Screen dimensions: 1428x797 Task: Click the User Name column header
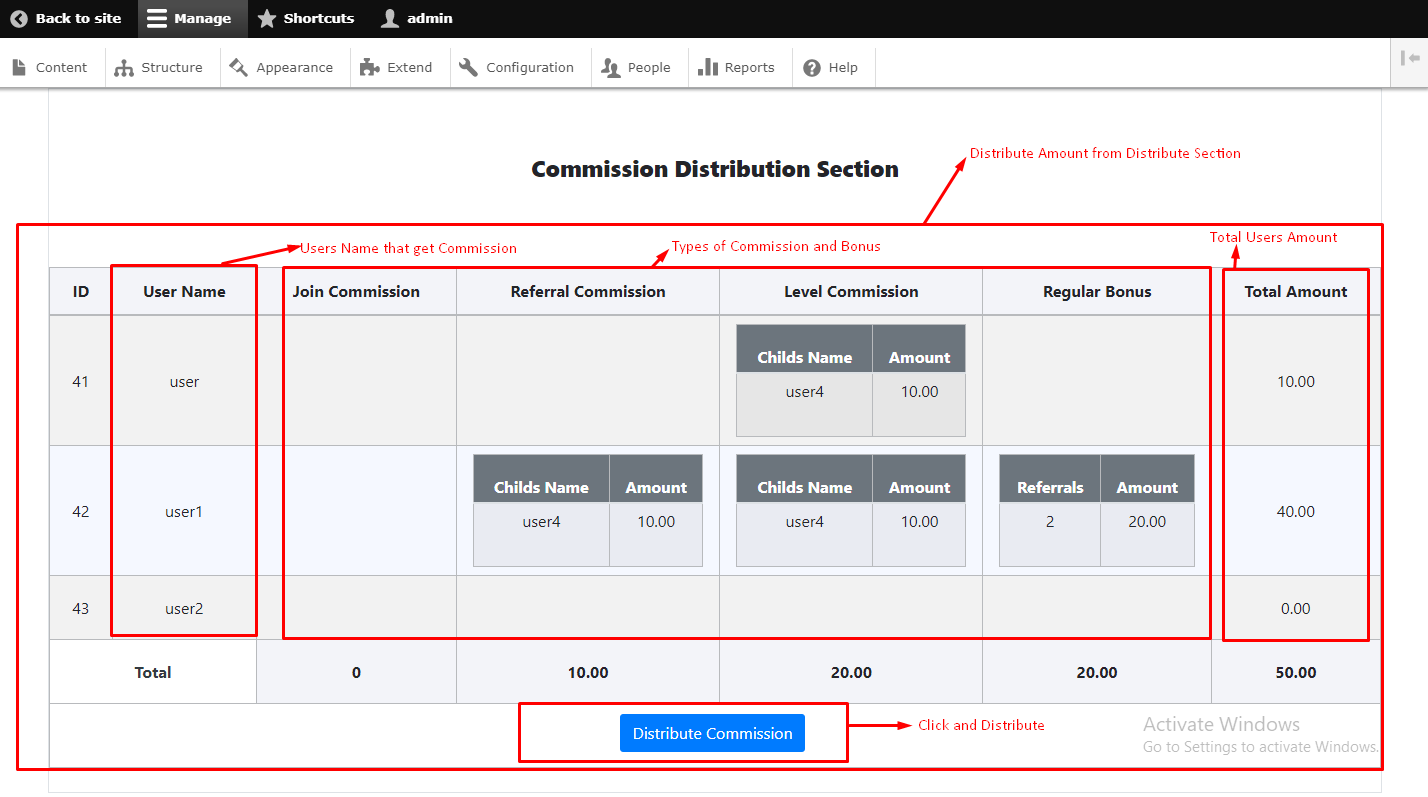coord(184,292)
